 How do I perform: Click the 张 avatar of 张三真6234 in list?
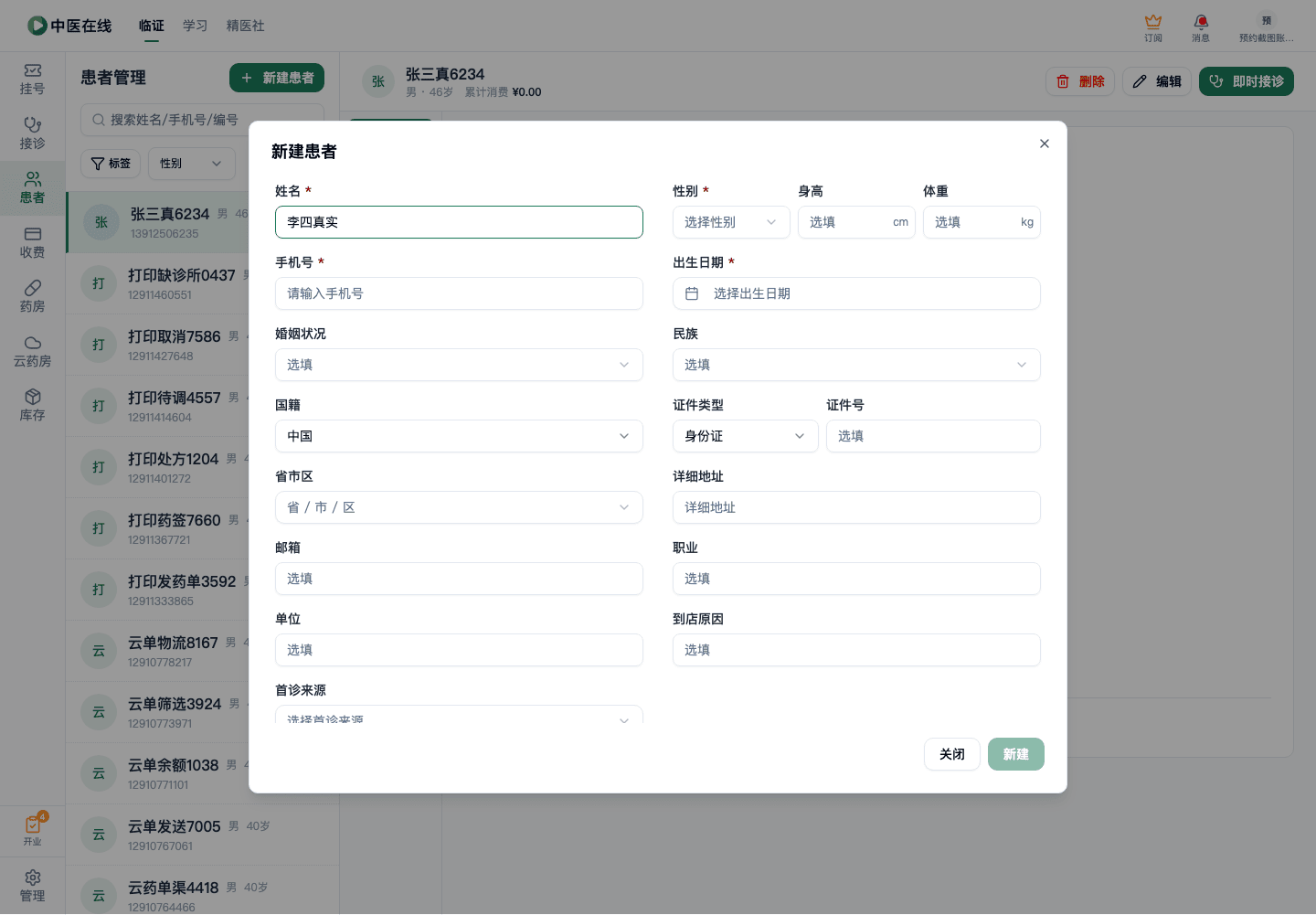101,222
